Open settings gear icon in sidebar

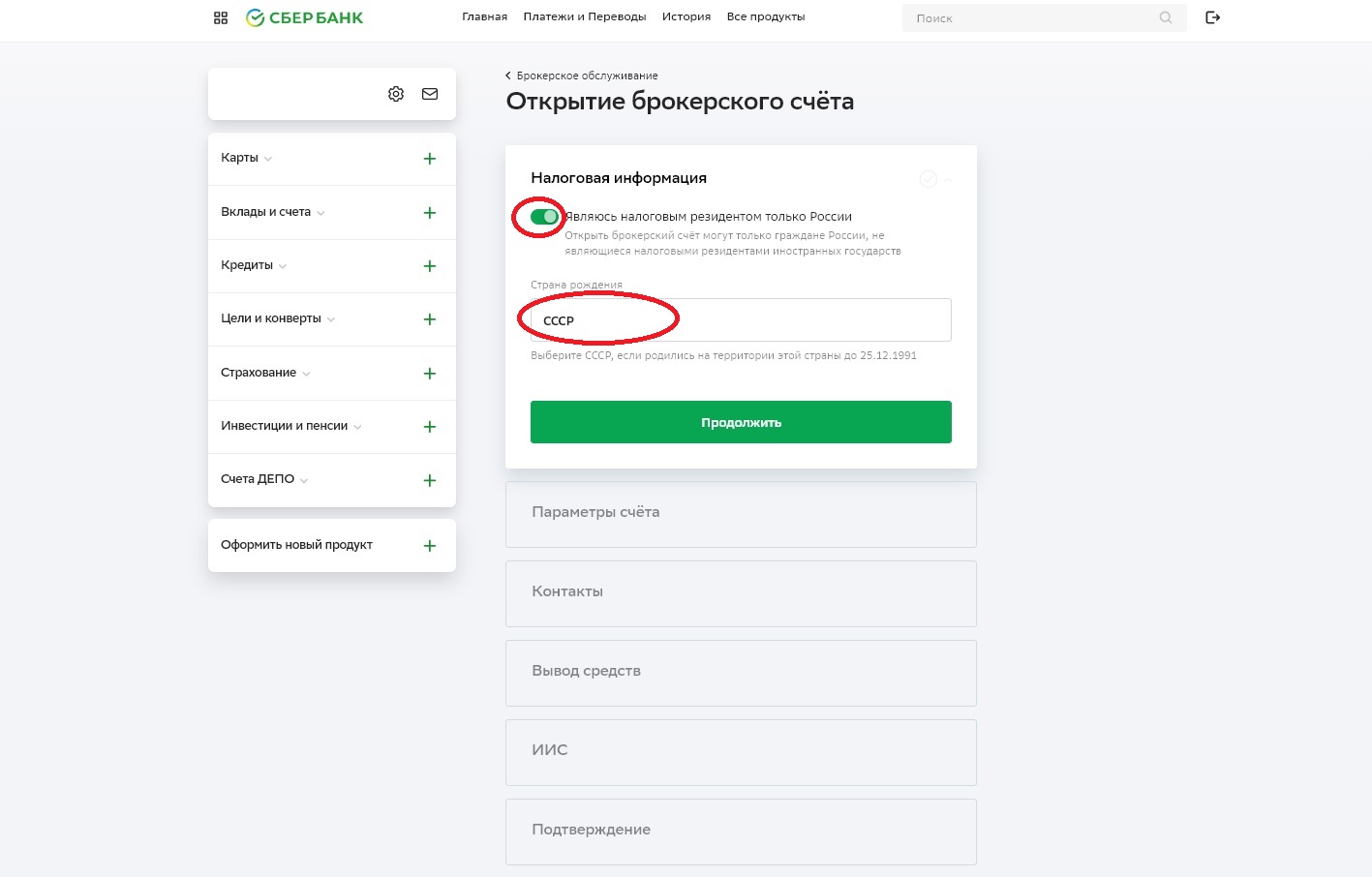(x=396, y=94)
